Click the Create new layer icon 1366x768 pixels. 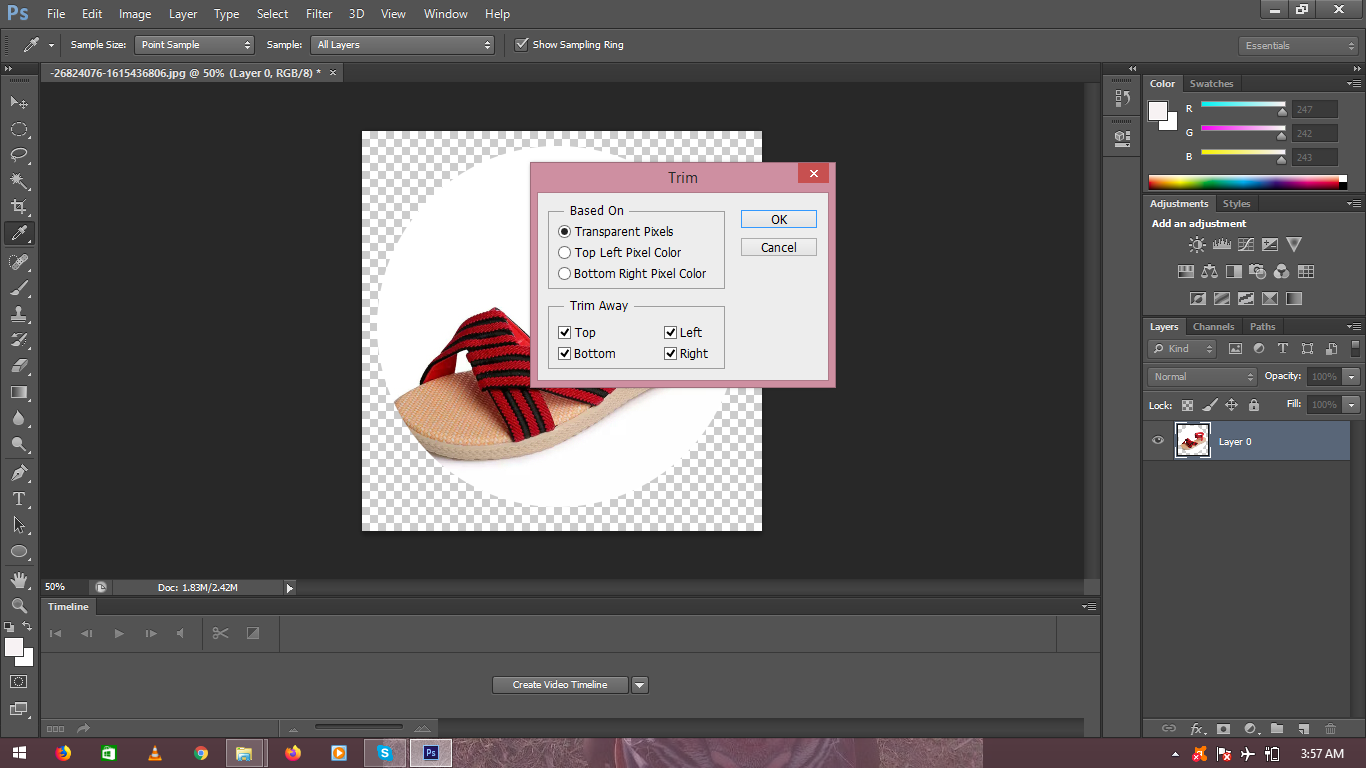coord(1303,729)
